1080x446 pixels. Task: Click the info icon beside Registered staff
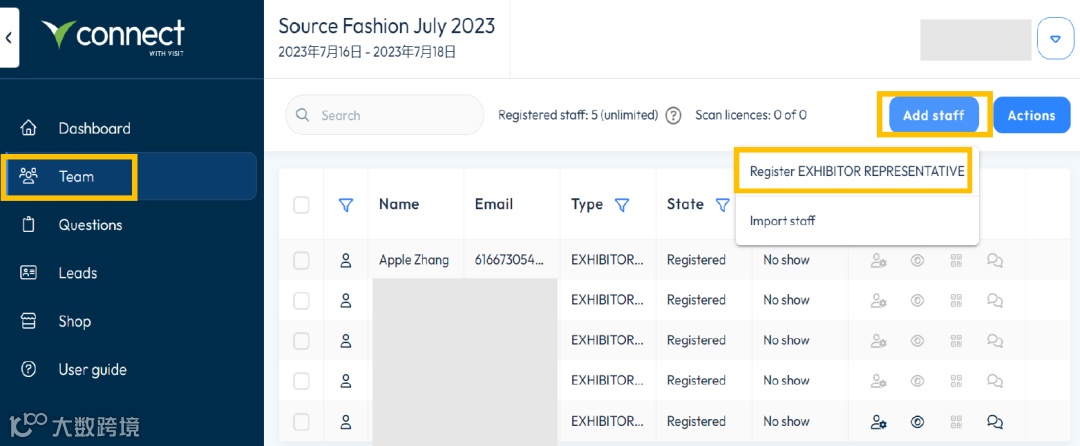coord(673,115)
